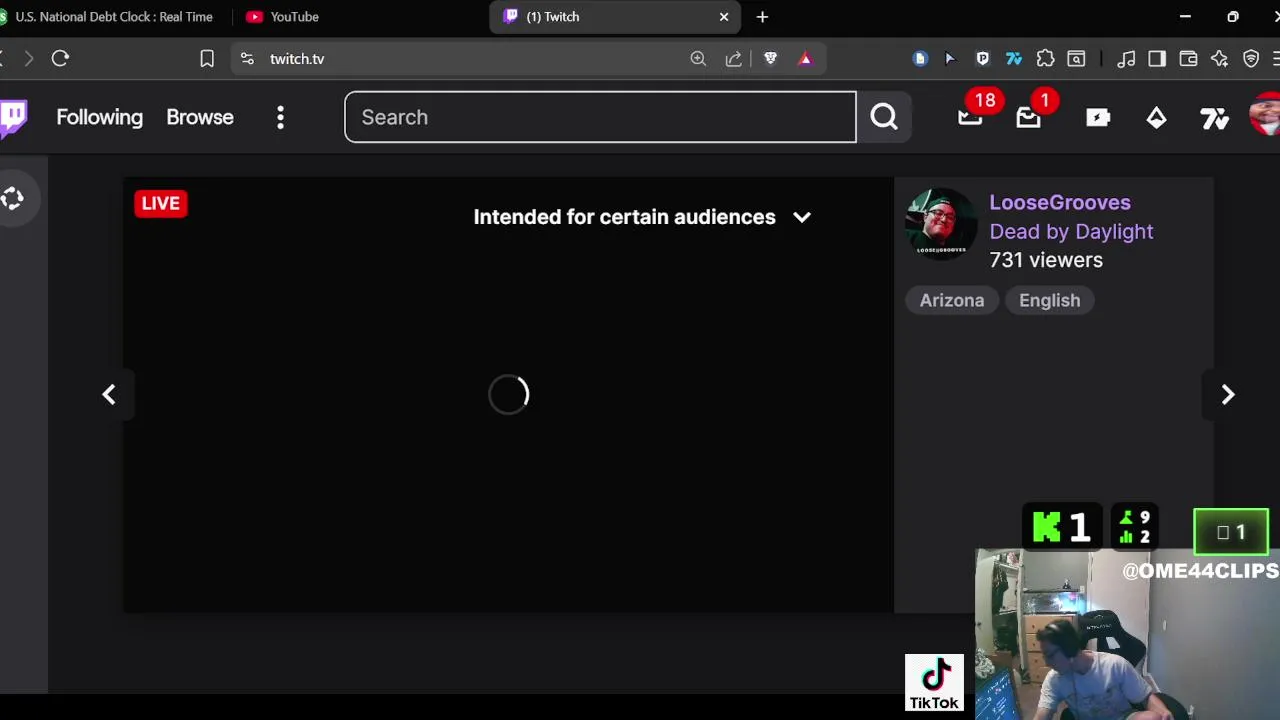Open the media control music icon
Image resolution: width=1280 pixels, height=720 pixels.
click(x=1126, y=59)
